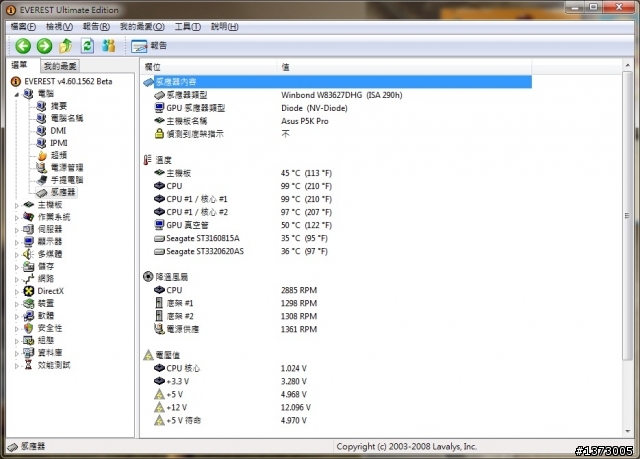Open the 工具(T) menu
The image size is (640, 459).
coord(188,27)
